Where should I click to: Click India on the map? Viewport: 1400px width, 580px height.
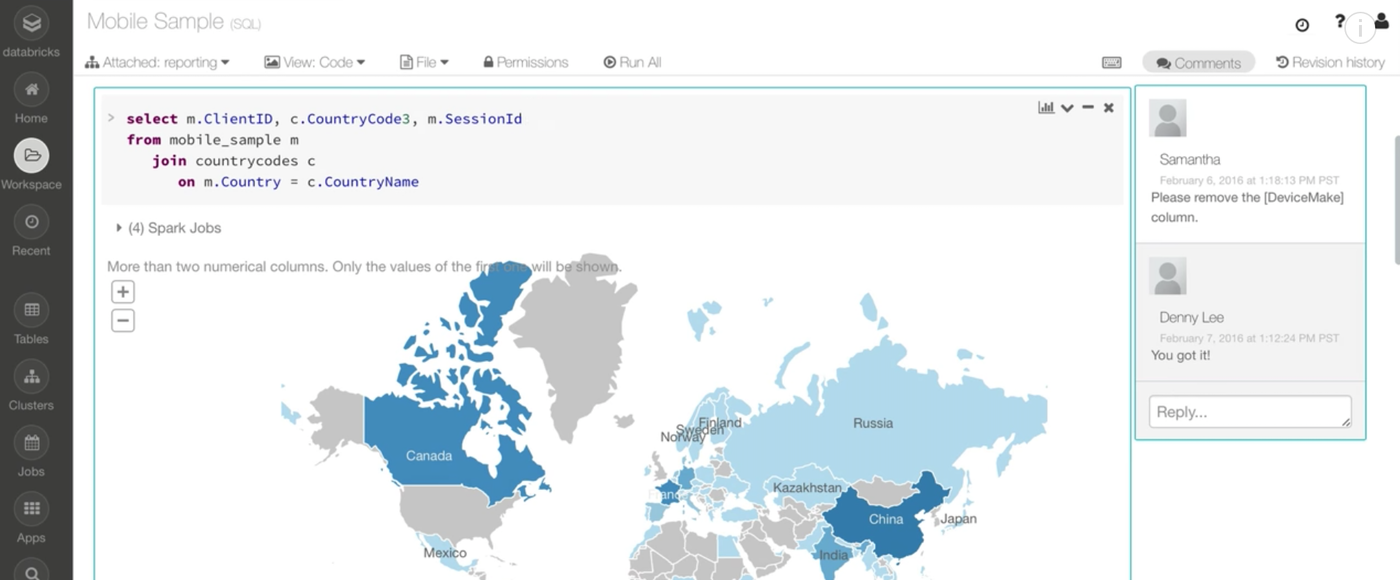834,555
